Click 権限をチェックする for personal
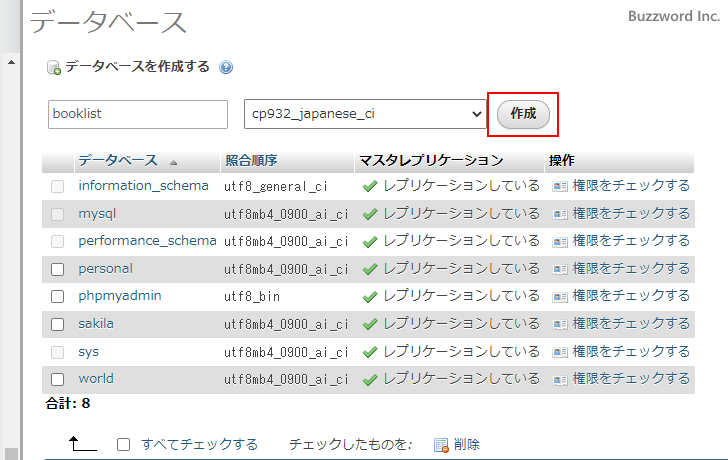Screen dimensions: 728x460 click(631, 268)
